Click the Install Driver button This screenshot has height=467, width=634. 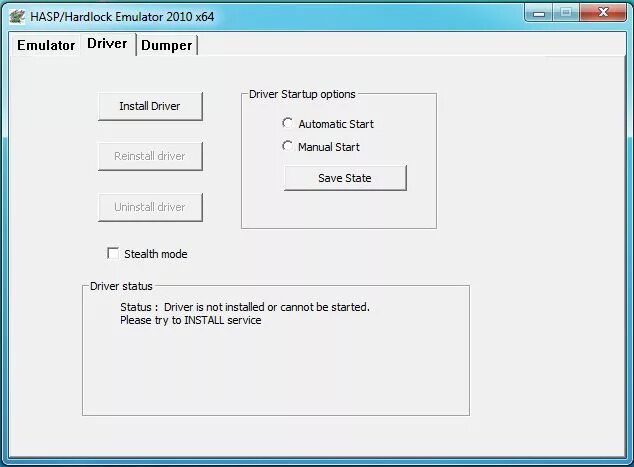(150, 106)
